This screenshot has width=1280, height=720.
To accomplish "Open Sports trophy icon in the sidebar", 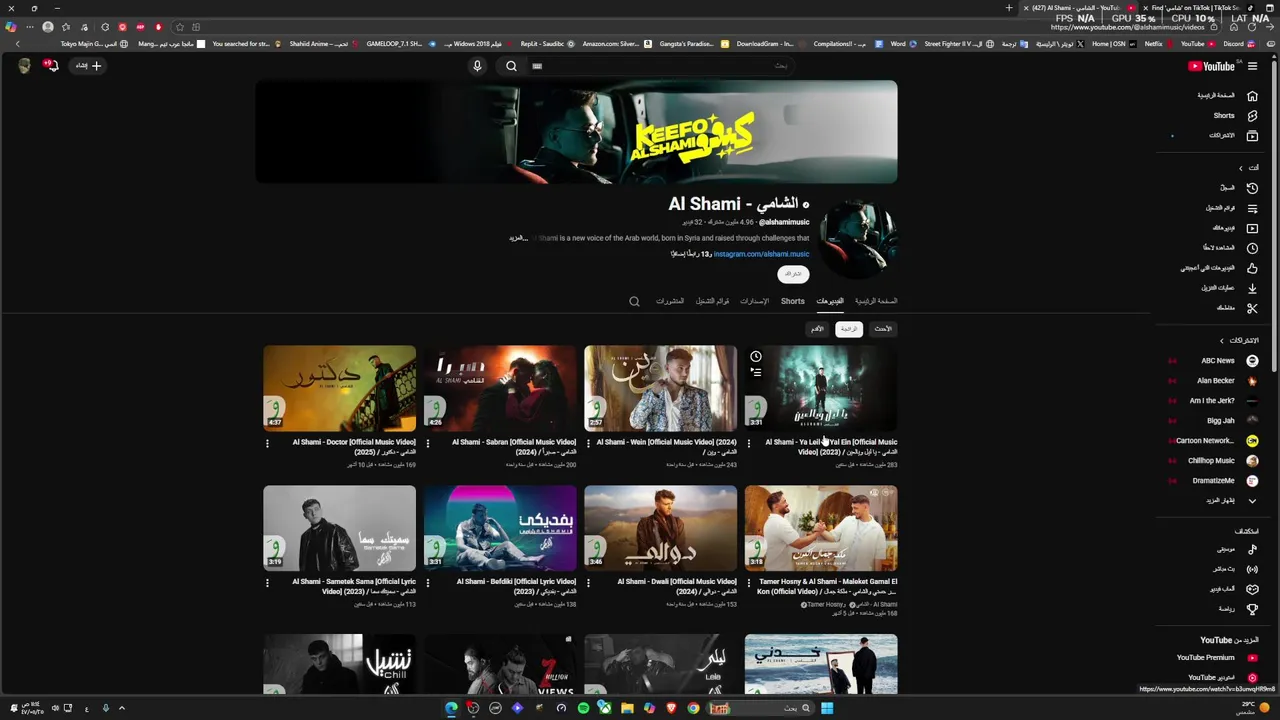I will point(1252,609).
